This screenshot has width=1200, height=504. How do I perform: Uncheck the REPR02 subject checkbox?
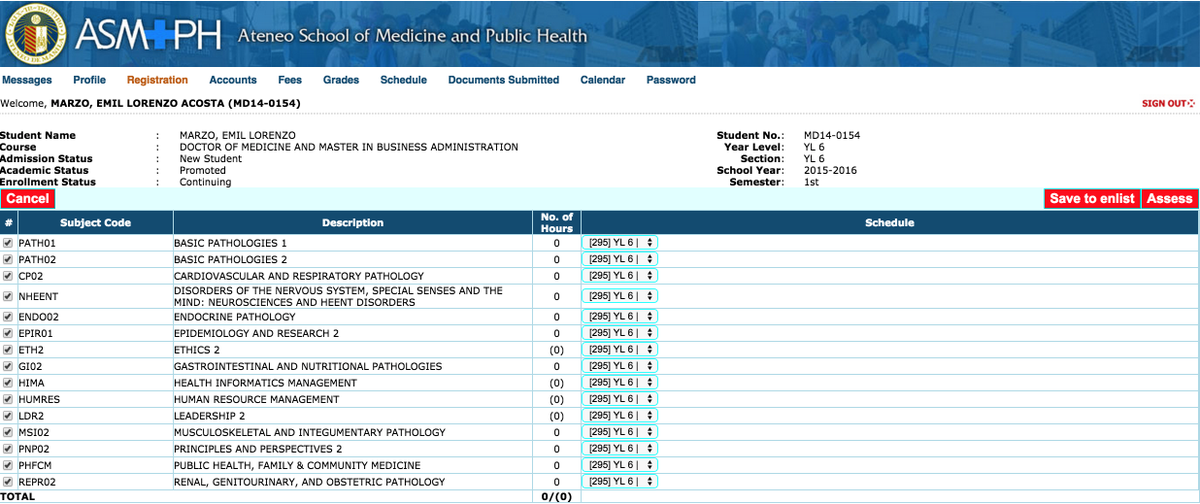point(8,481)
